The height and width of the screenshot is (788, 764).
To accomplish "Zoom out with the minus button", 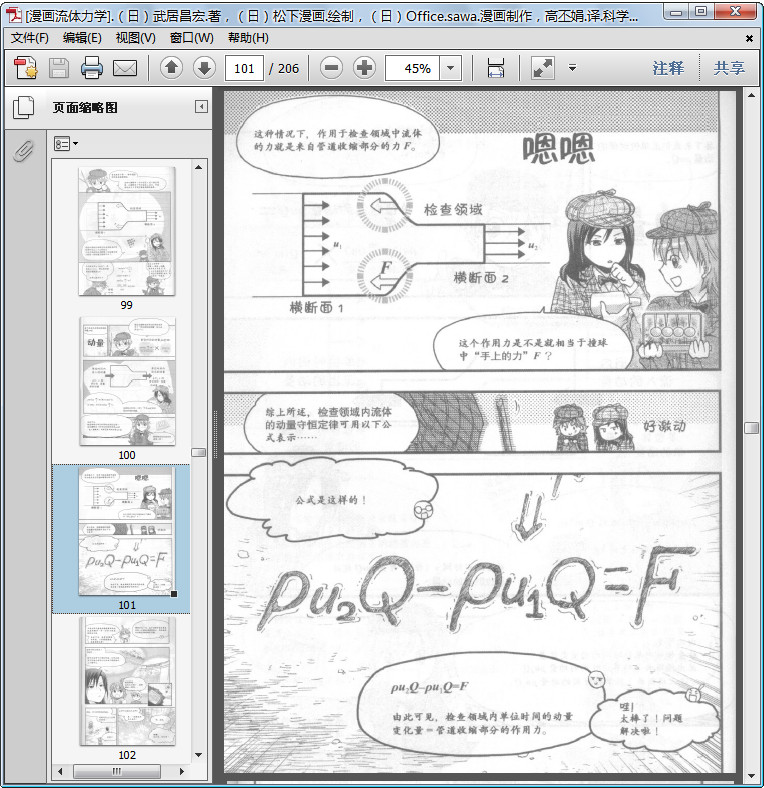I will point(332,67).
